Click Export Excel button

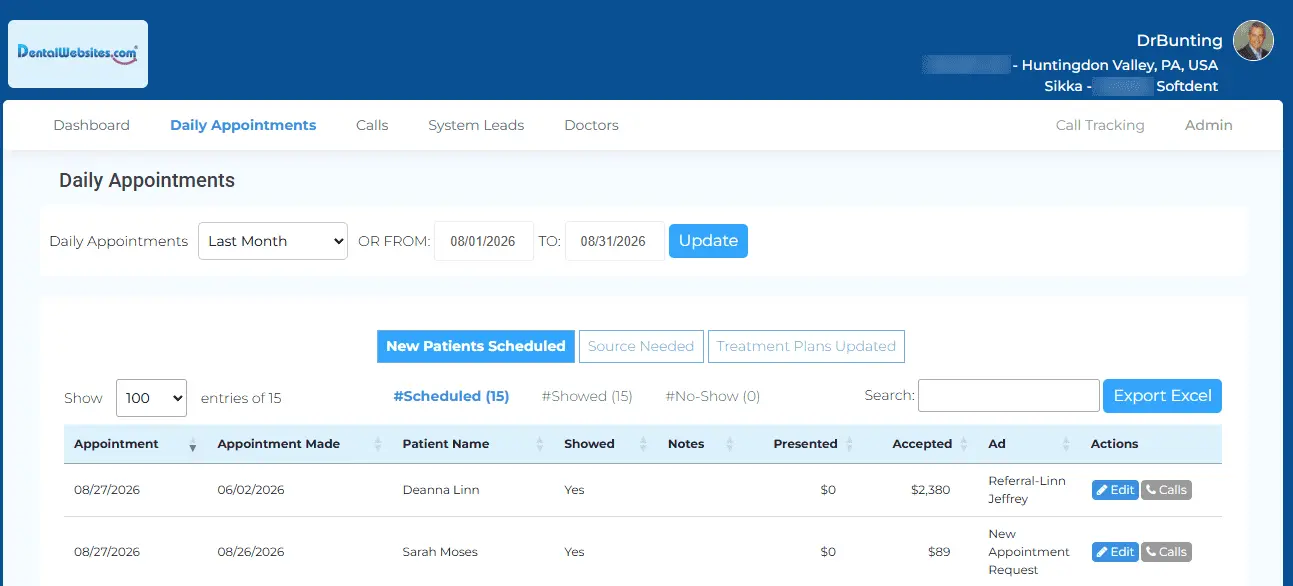point(1162,395)
